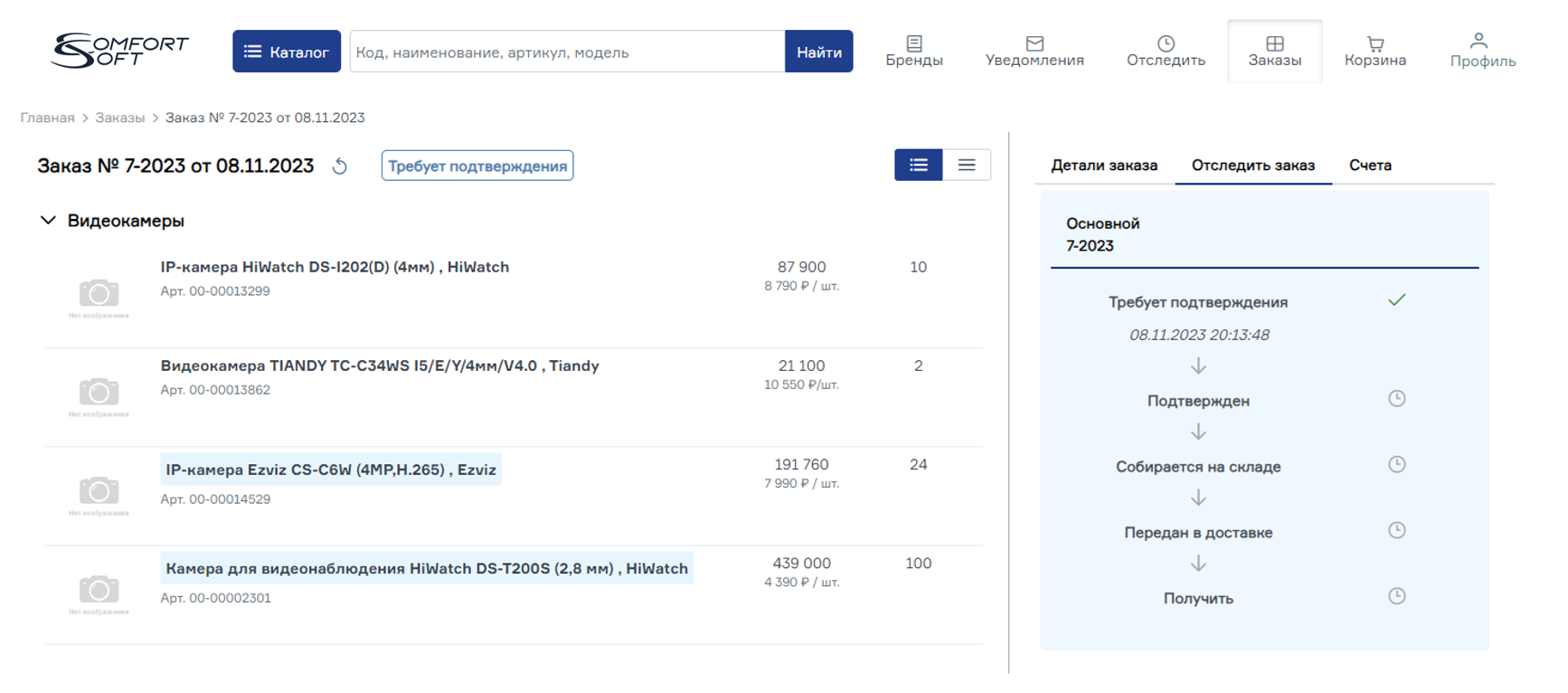Switch to detailed list view

point(918,165)
